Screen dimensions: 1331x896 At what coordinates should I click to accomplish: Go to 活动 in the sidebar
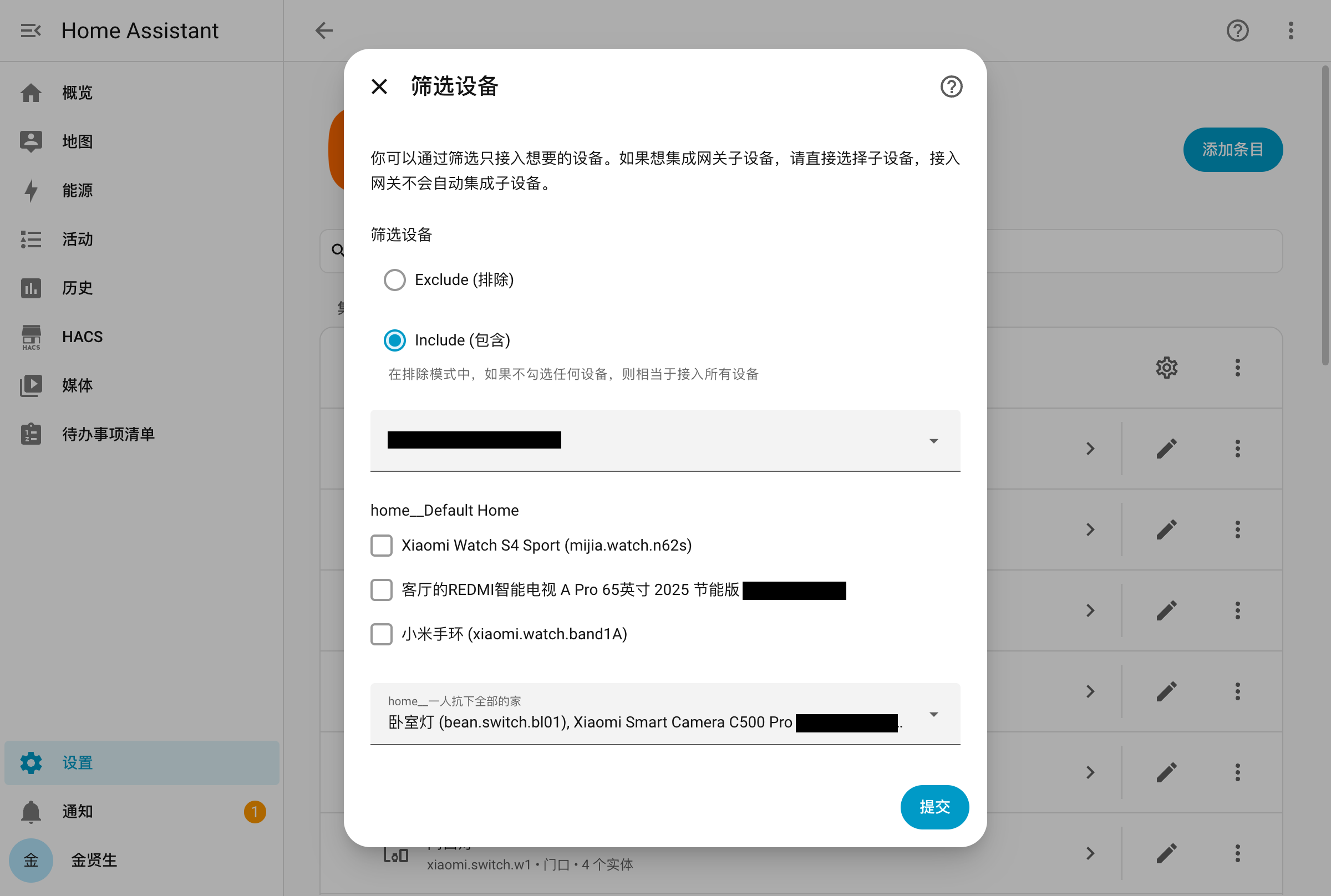(x=142, y=239)
